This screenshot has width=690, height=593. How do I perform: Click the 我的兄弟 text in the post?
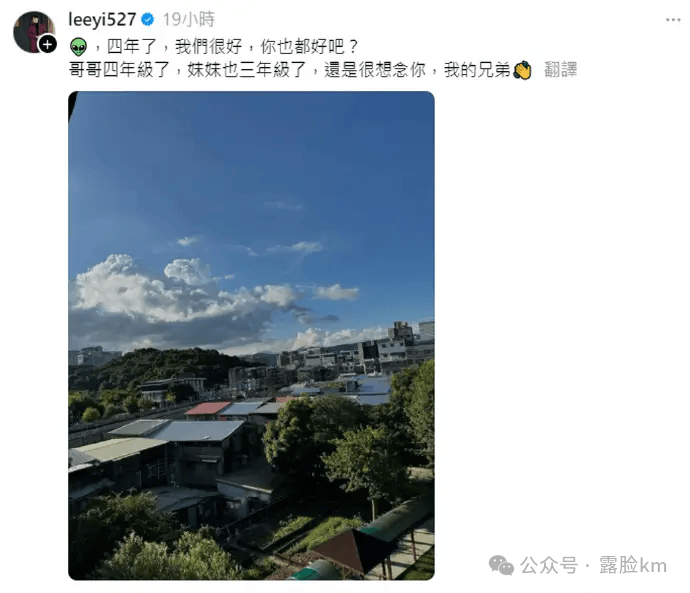coord(477,70)
